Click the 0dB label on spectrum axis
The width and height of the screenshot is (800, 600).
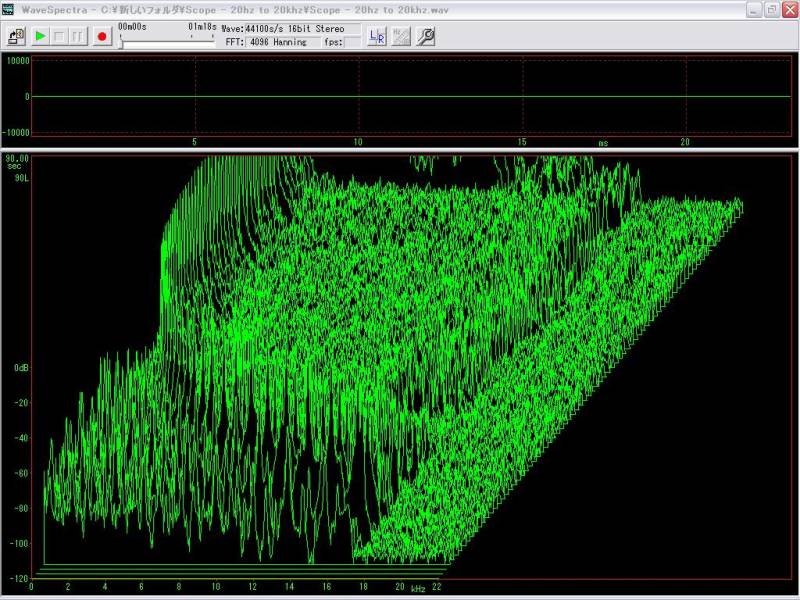[21, 368]
